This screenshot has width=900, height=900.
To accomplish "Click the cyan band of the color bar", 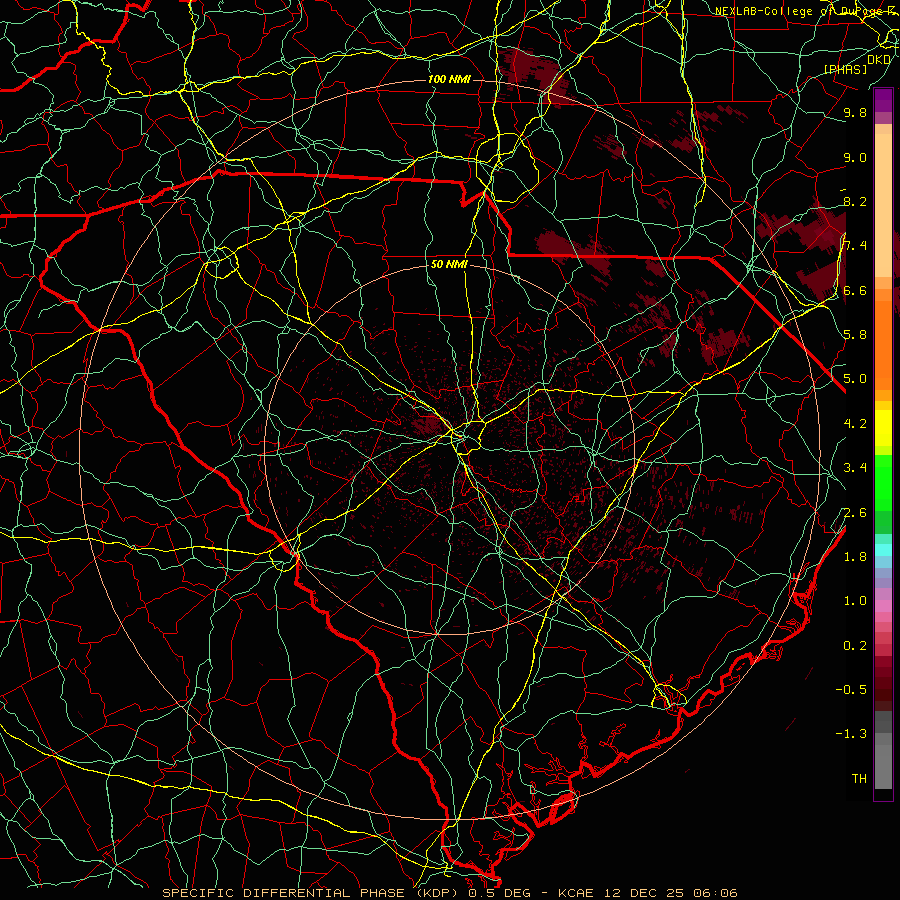I will pyautogui.click(x=883, y=550).
